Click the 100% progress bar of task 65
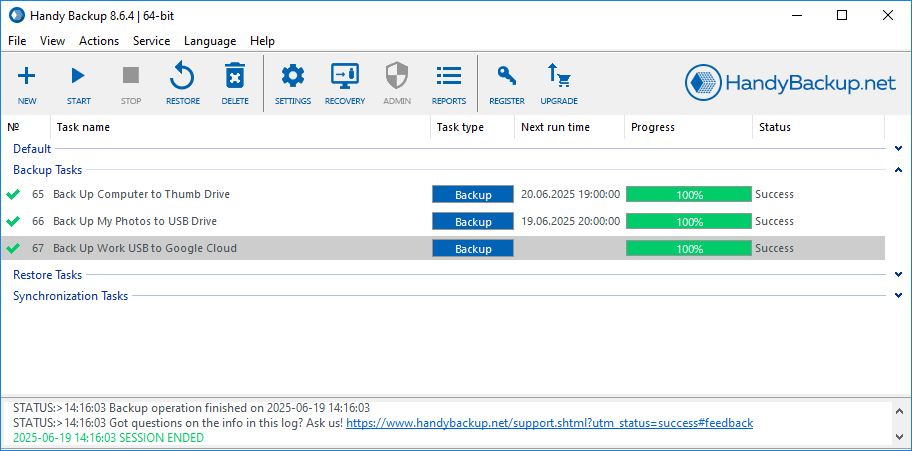Screen dimensions: 912x451 pos(689,194)
